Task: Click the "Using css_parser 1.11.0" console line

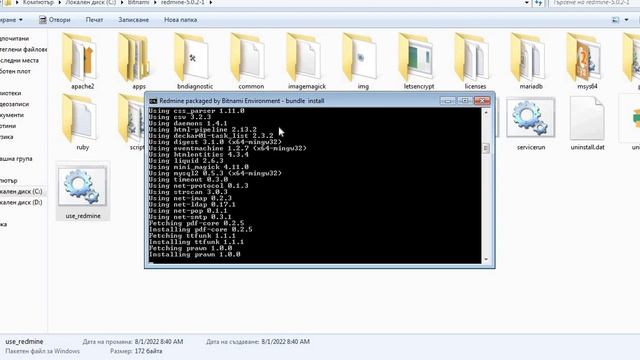Action: pos(196,111)
